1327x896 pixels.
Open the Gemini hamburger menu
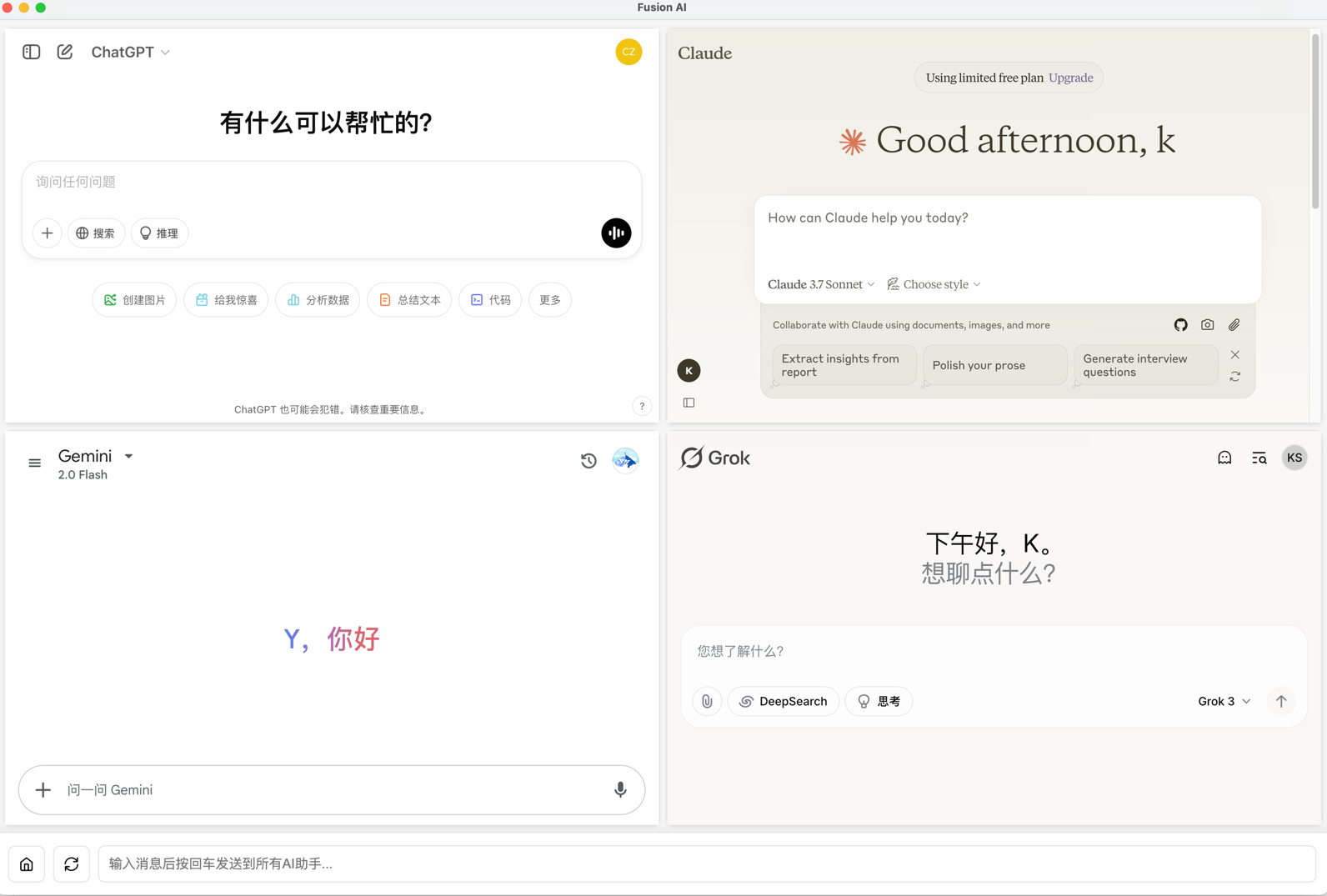click(x=35, y=463)
